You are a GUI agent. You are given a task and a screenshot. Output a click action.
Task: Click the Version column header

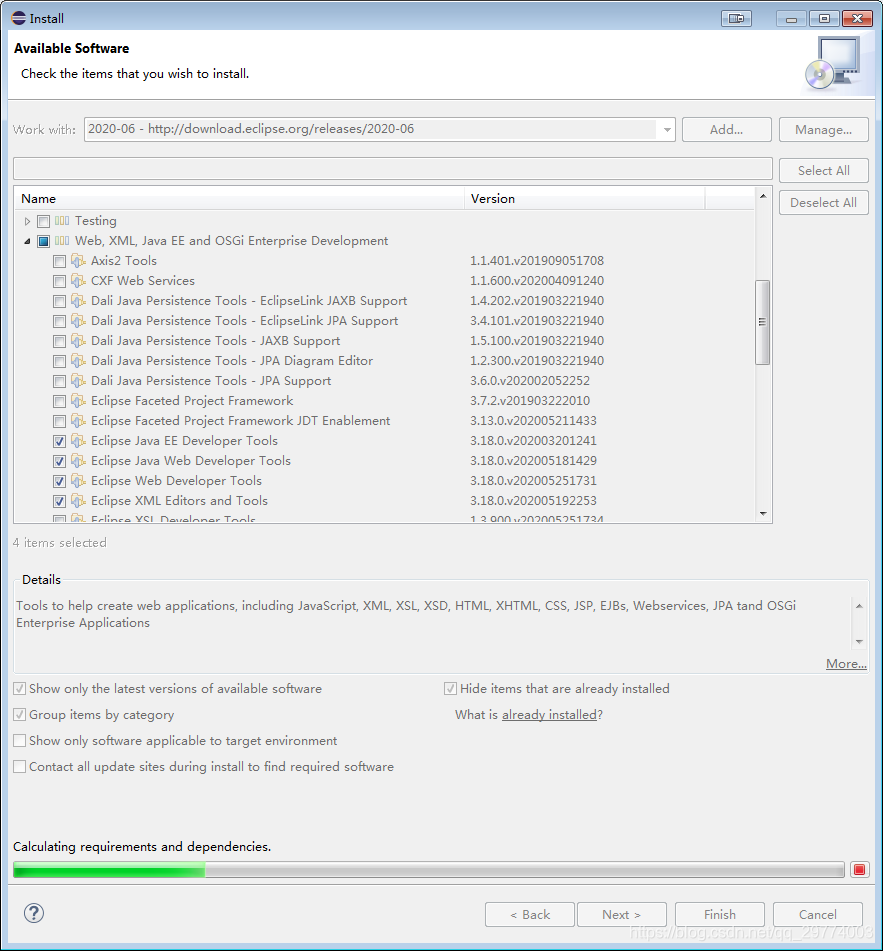coord(585,198)
